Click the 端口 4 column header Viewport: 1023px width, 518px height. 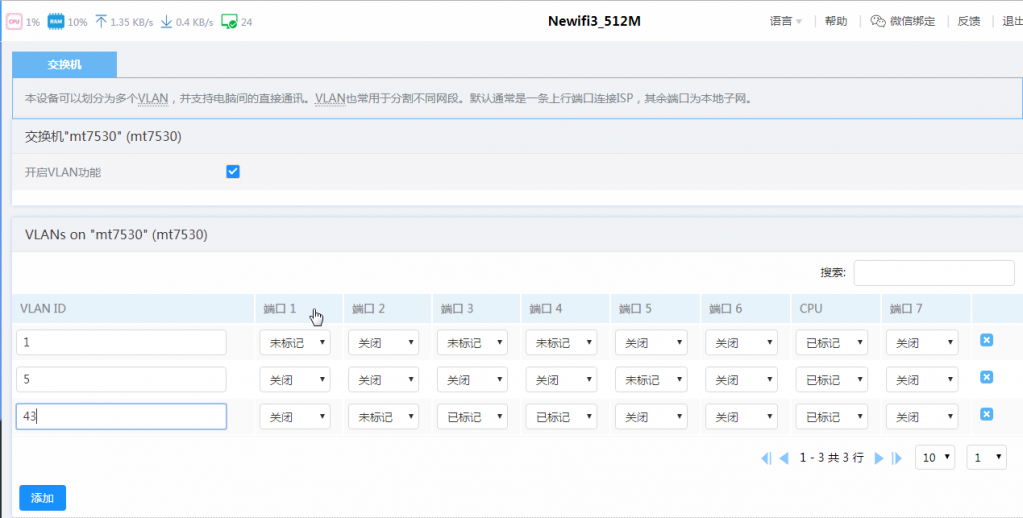(565, 309)
